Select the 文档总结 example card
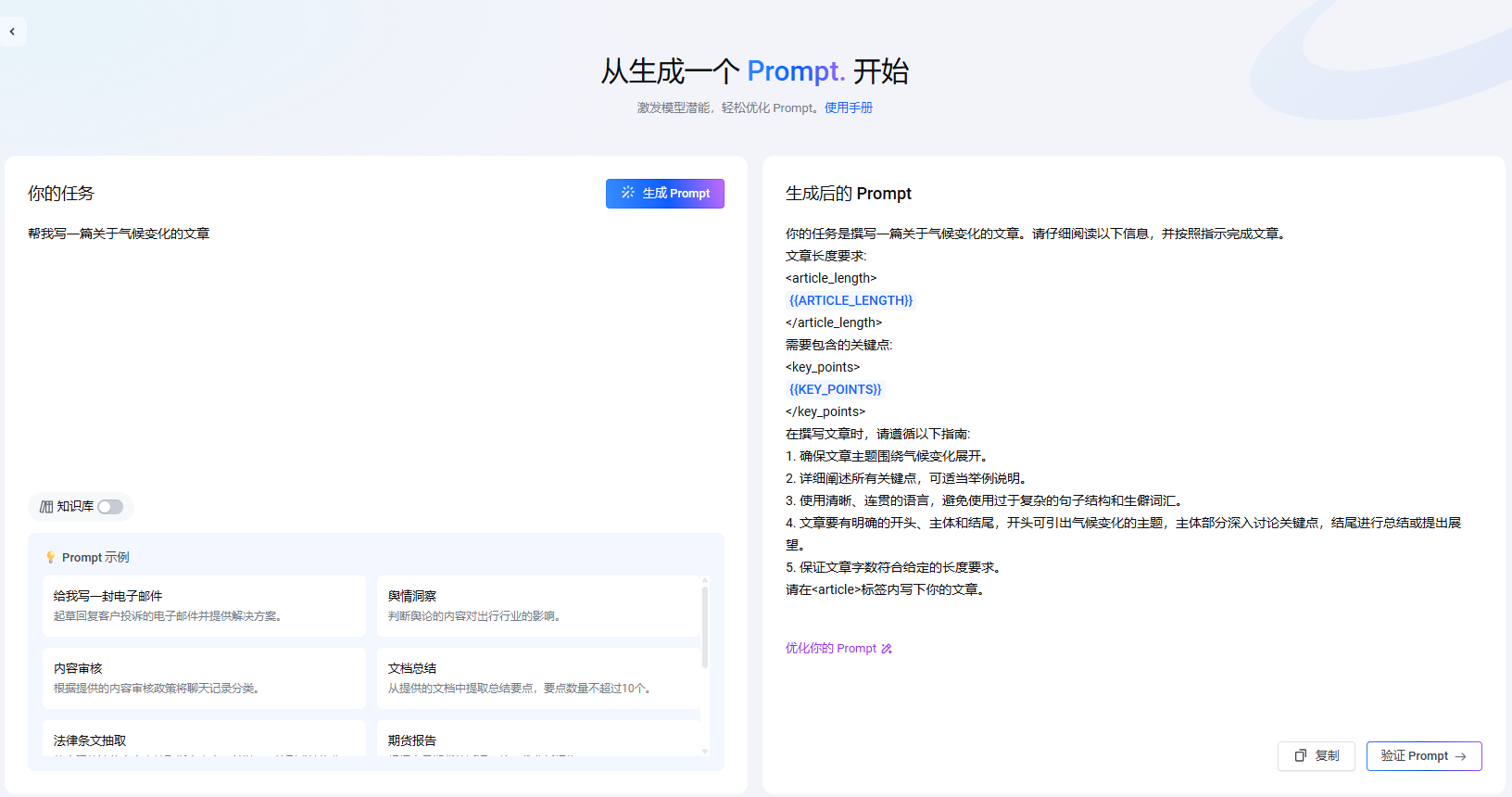Viewport: 1512px width, 797px height. click(537, 677)
